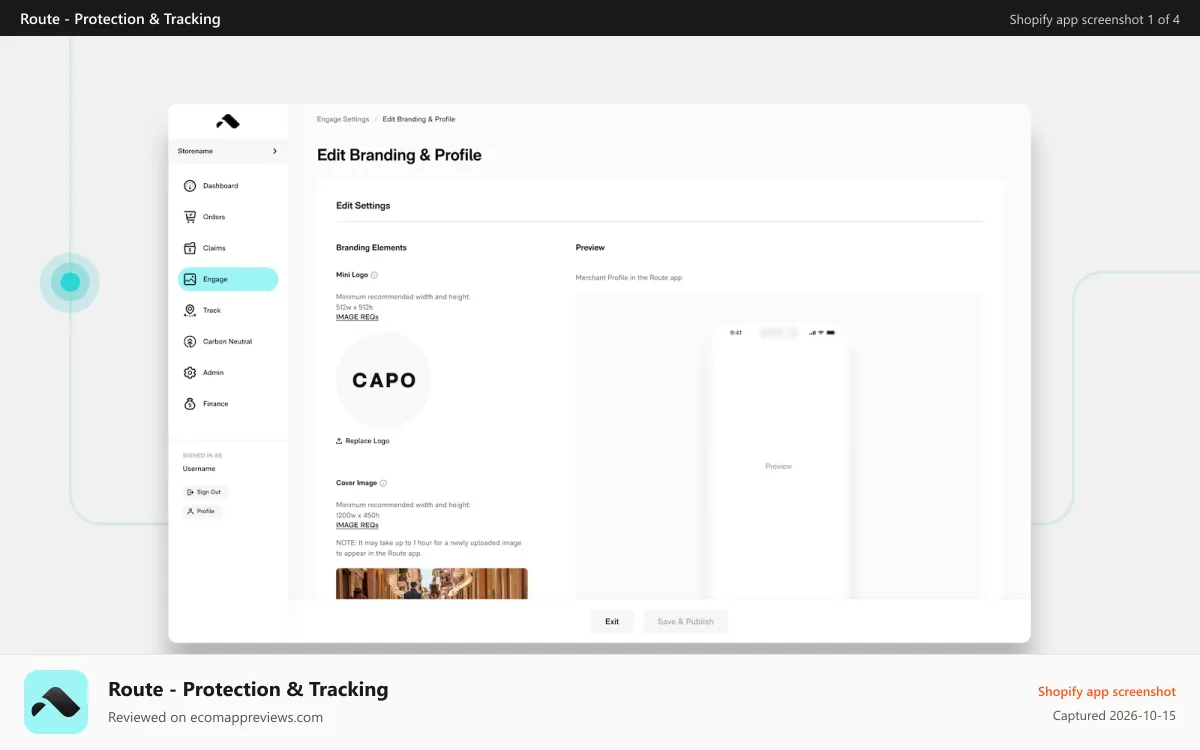Click the 'Username' text in sidebar

click(x=199, y=469)
